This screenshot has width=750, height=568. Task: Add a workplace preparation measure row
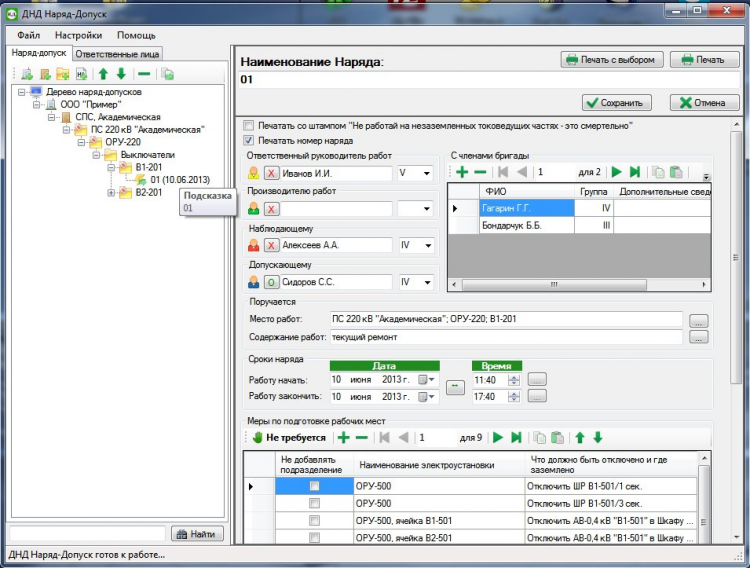tap(343, 437)
